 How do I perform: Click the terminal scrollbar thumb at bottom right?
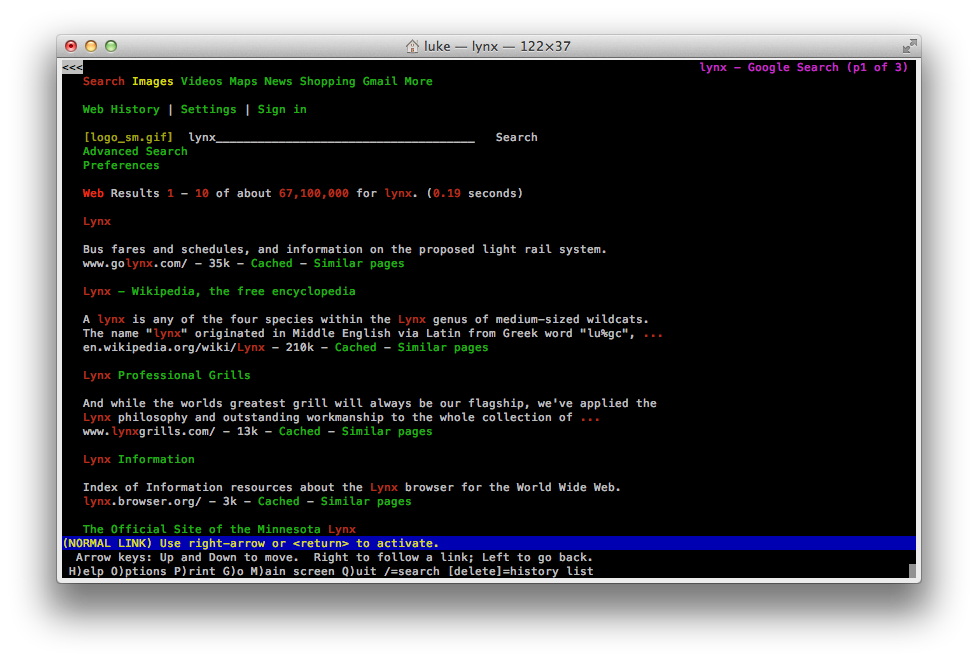912,571
